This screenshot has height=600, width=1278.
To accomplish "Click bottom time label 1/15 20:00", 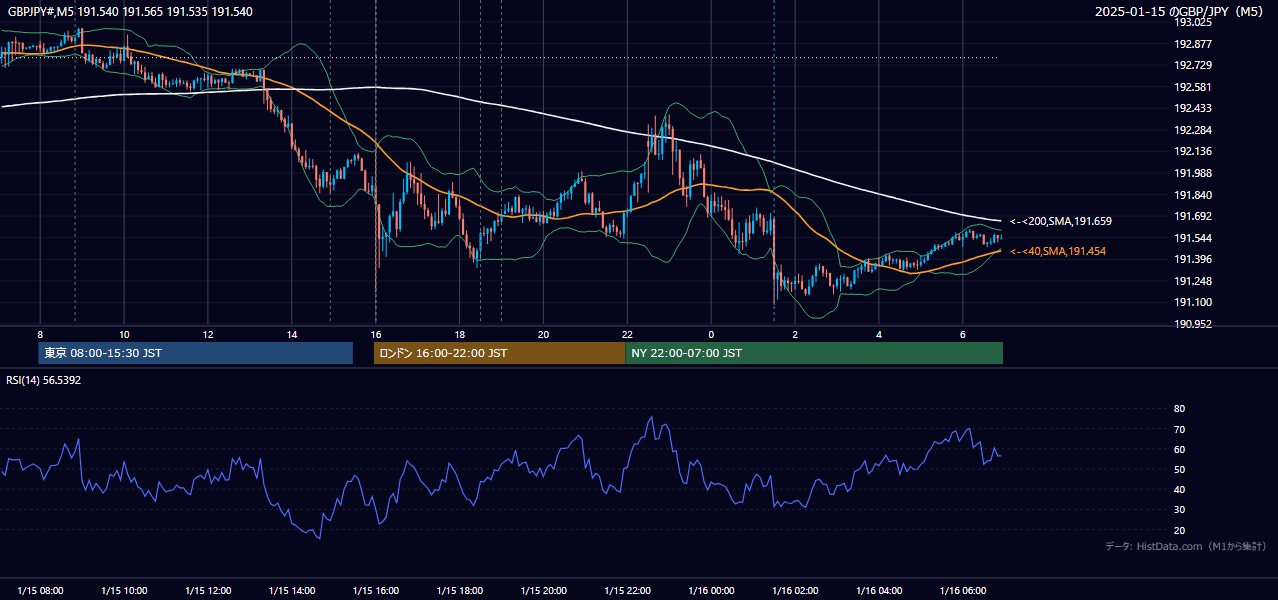I will 543,591.
